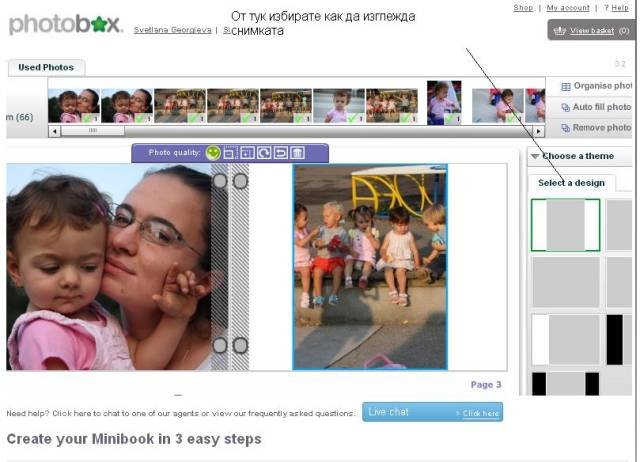This screenshot has height=462, width=640.
Task: Open the My account link
Action: coord(568,8)
